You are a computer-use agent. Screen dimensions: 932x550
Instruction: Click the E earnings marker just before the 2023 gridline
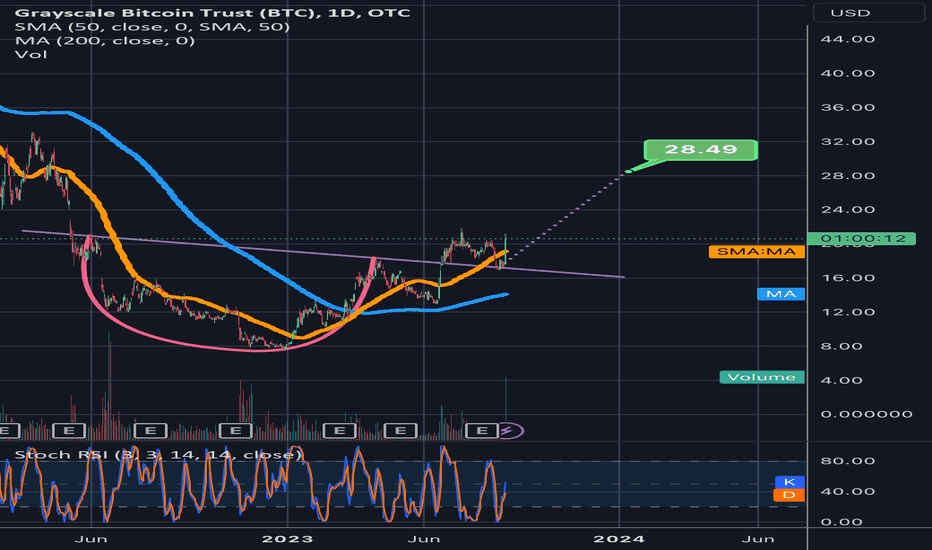[236, 430]
